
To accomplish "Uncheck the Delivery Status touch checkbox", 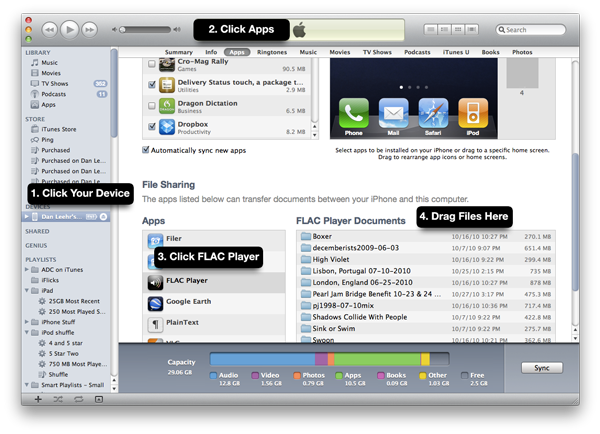I will [152, 85].
